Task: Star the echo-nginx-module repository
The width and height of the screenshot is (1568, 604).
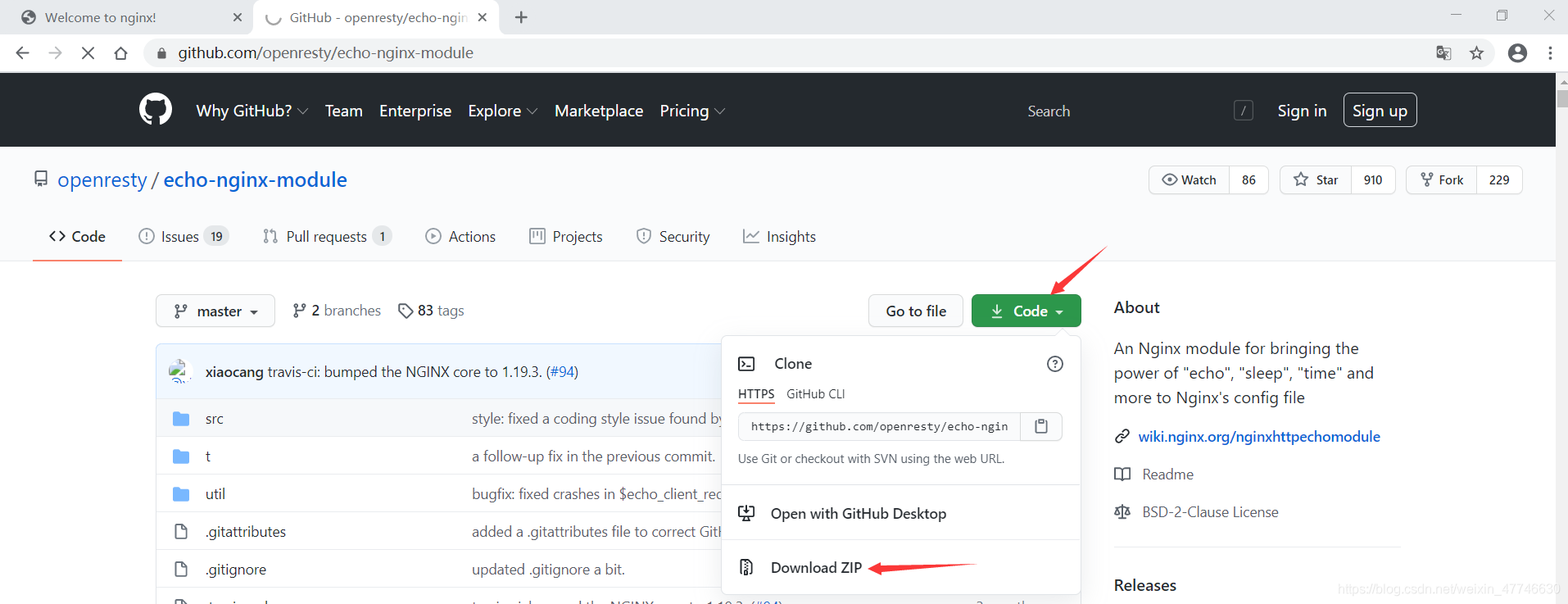Action: pos(1316,180)
